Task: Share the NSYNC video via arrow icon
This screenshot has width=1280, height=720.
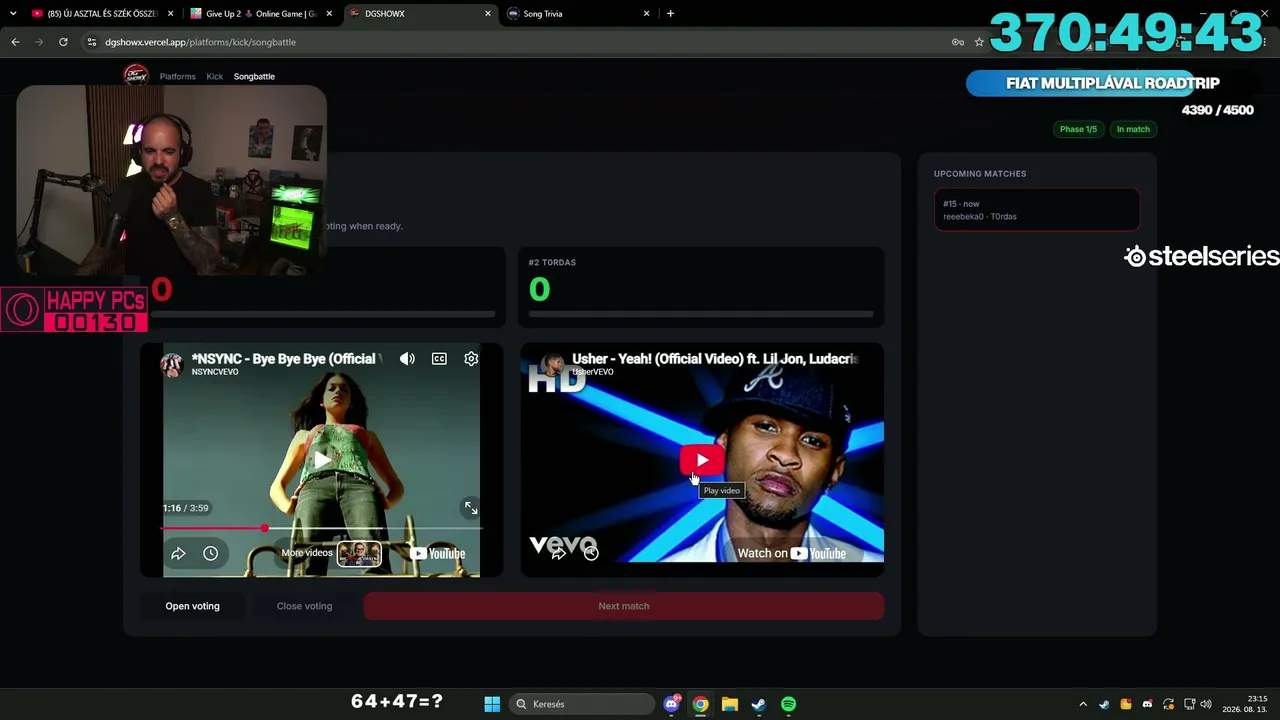Action: point(178,553)
